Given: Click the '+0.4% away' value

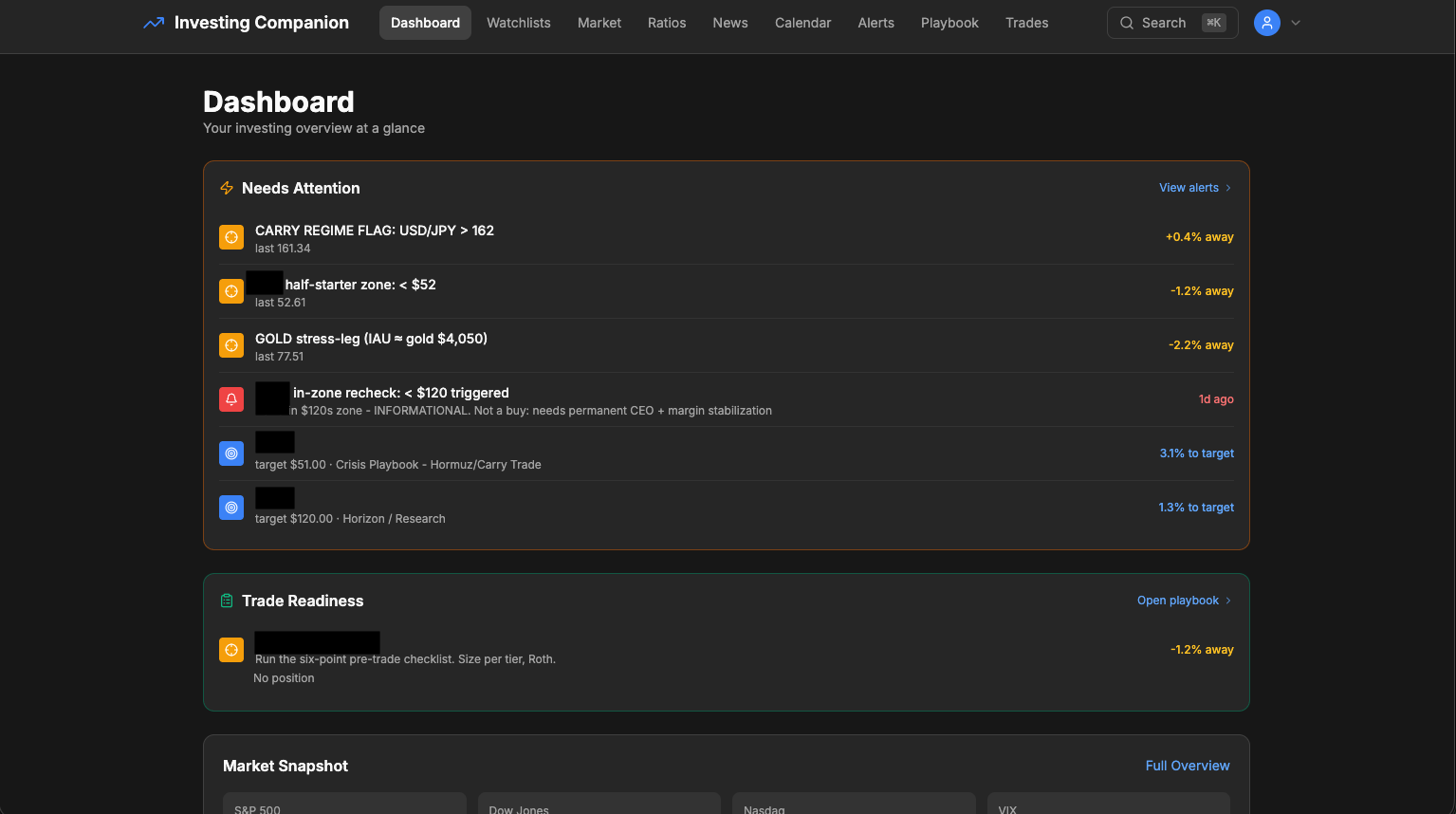Looking at the screenshot, I should coord(1199,237).
